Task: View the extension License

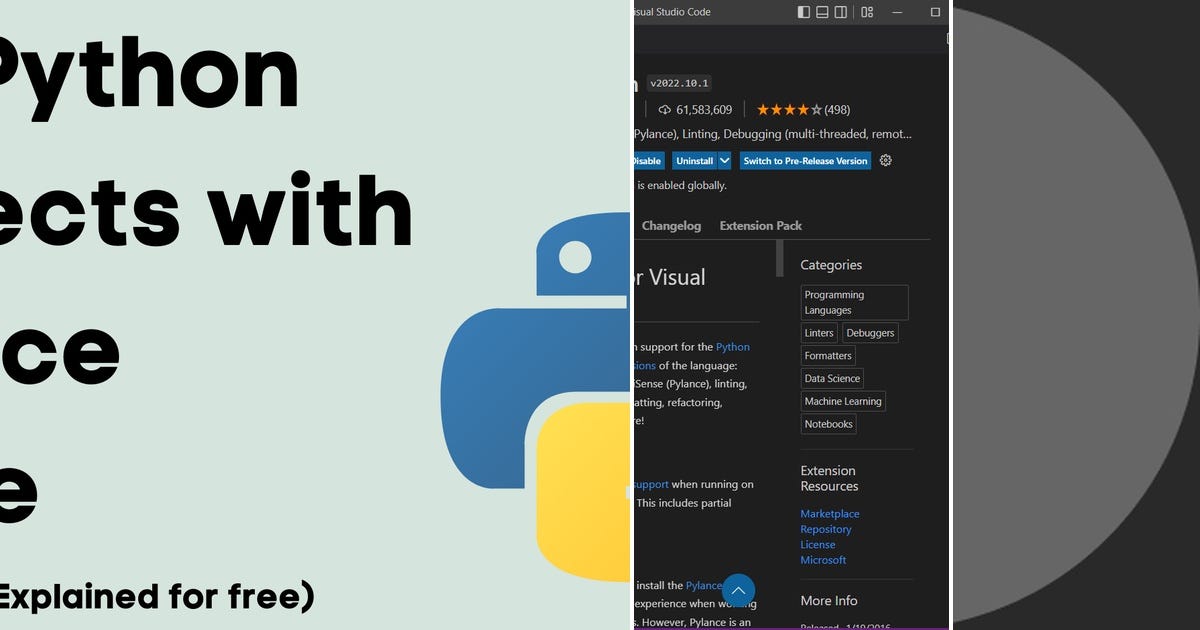Action: click(818, 544)
